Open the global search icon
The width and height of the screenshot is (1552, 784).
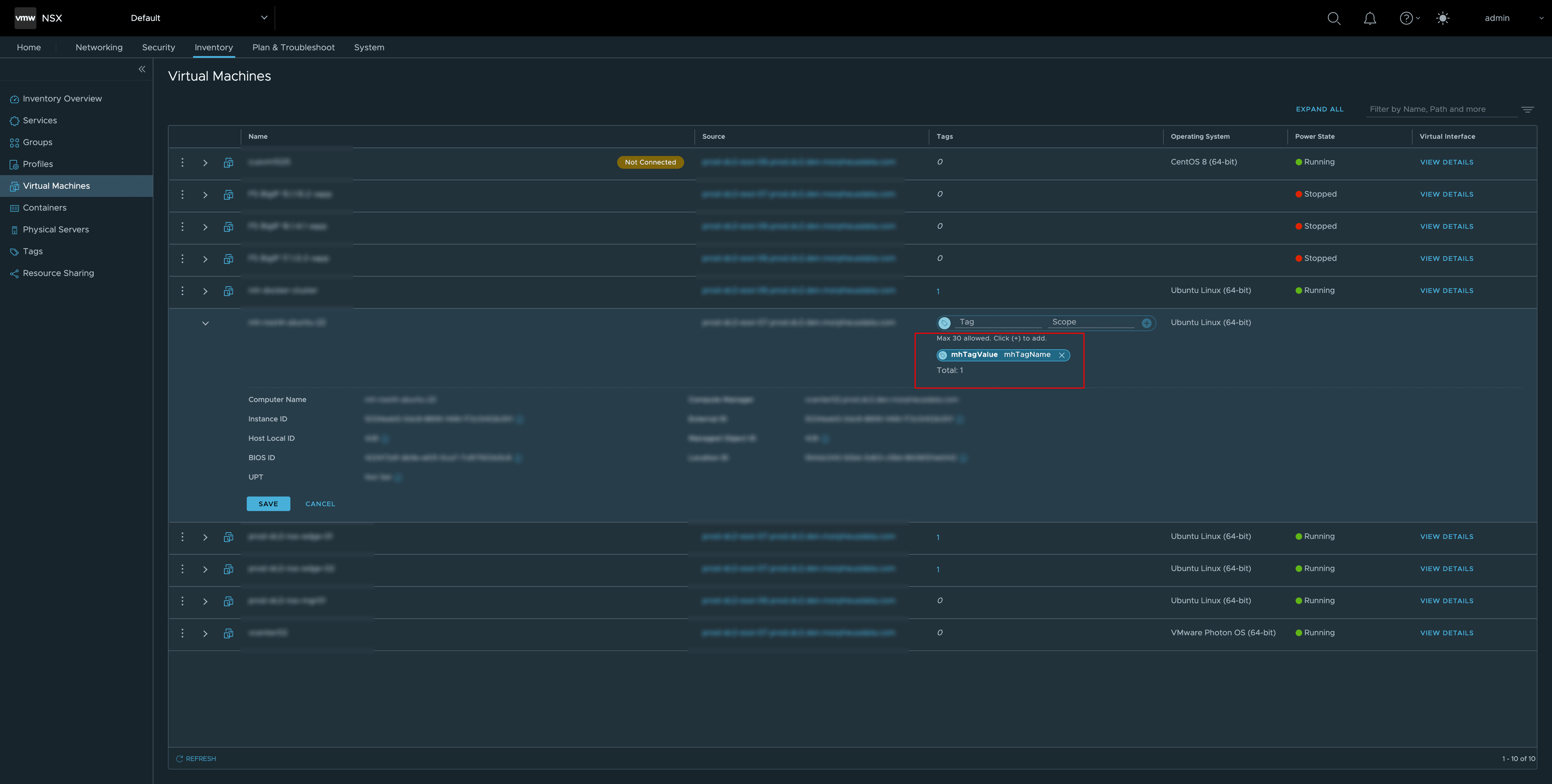point(1333,18)
